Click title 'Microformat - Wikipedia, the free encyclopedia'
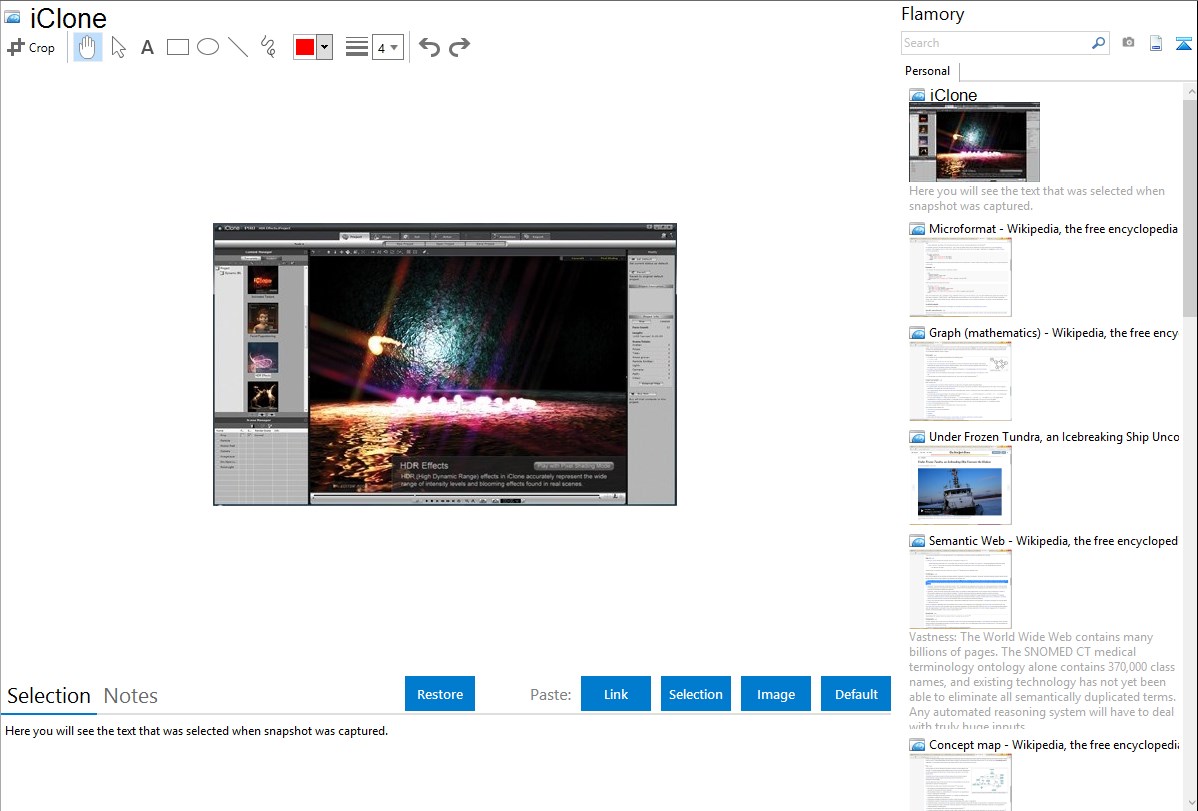Viewport: 1198px width, 811px height. (1053, 229)
